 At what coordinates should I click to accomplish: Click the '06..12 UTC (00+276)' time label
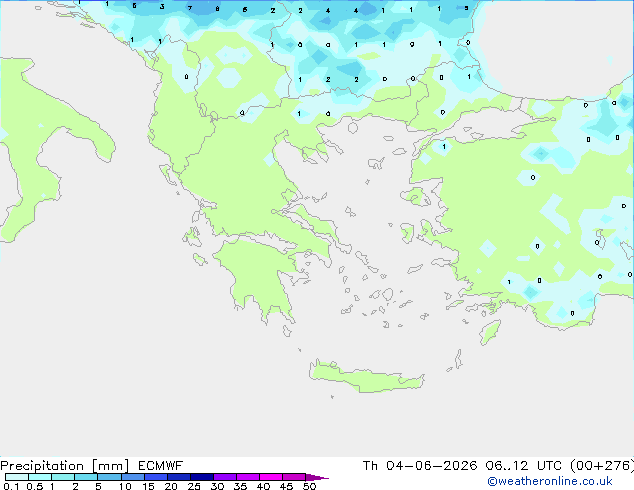(x=560, y=466)
